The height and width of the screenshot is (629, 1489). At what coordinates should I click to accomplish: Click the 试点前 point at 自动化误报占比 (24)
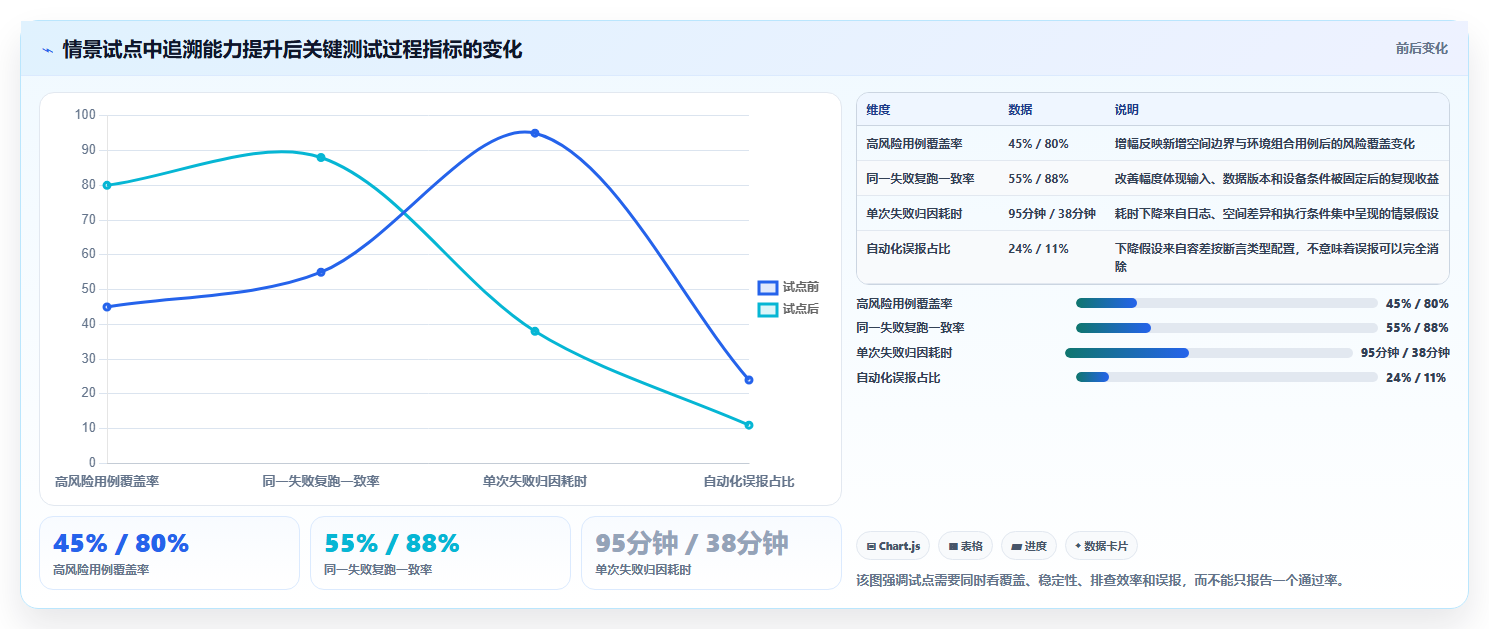pyautogui.click(x=749, y=380)
